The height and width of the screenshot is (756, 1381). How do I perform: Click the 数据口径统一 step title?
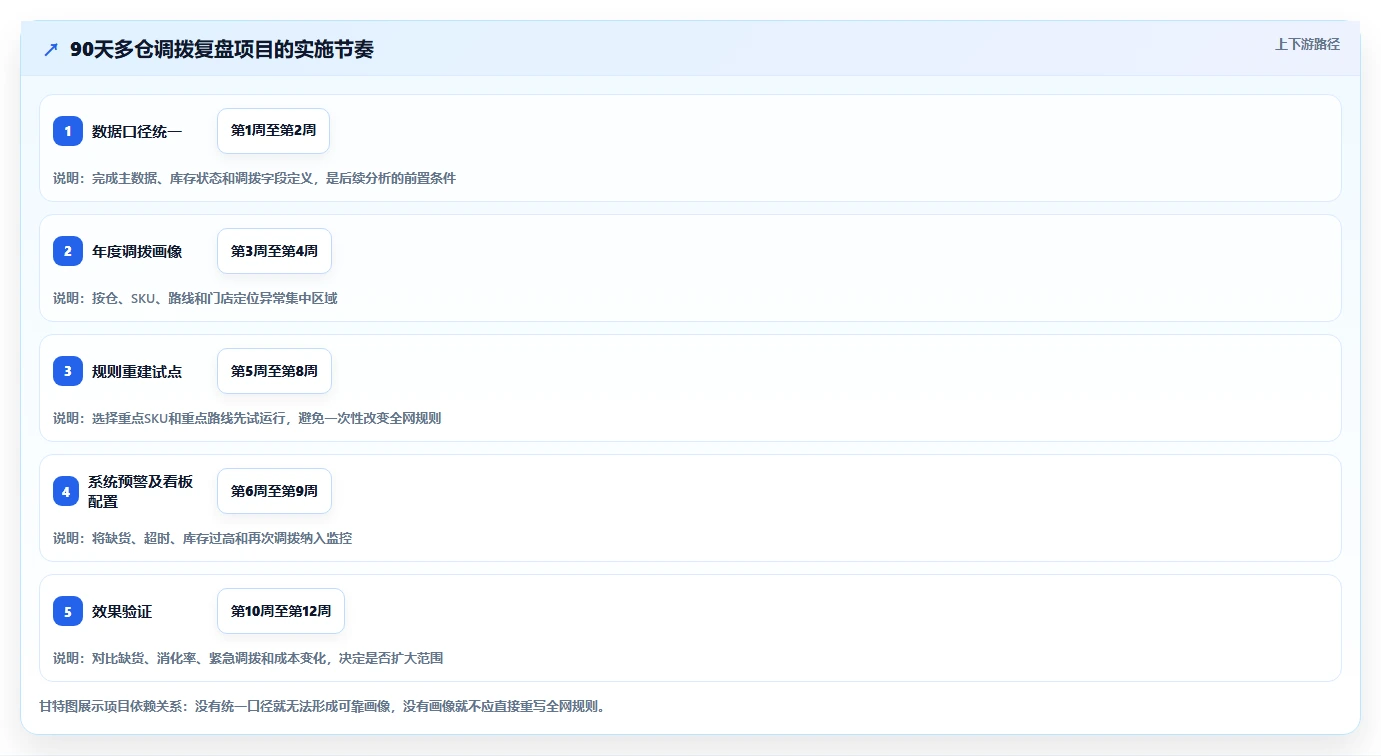137,131
